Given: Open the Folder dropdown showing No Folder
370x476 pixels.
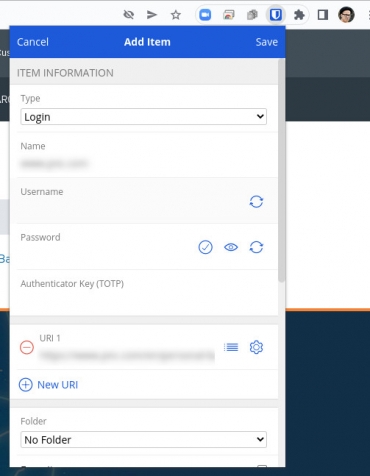Looking at the screenshot, I should click(x=143, y=439).
